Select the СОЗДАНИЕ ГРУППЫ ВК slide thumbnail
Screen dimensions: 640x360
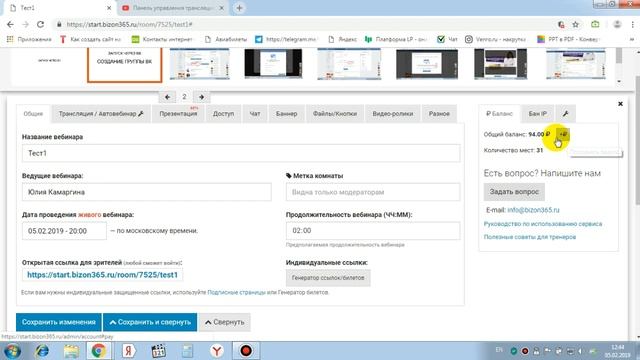pos(124,64)
